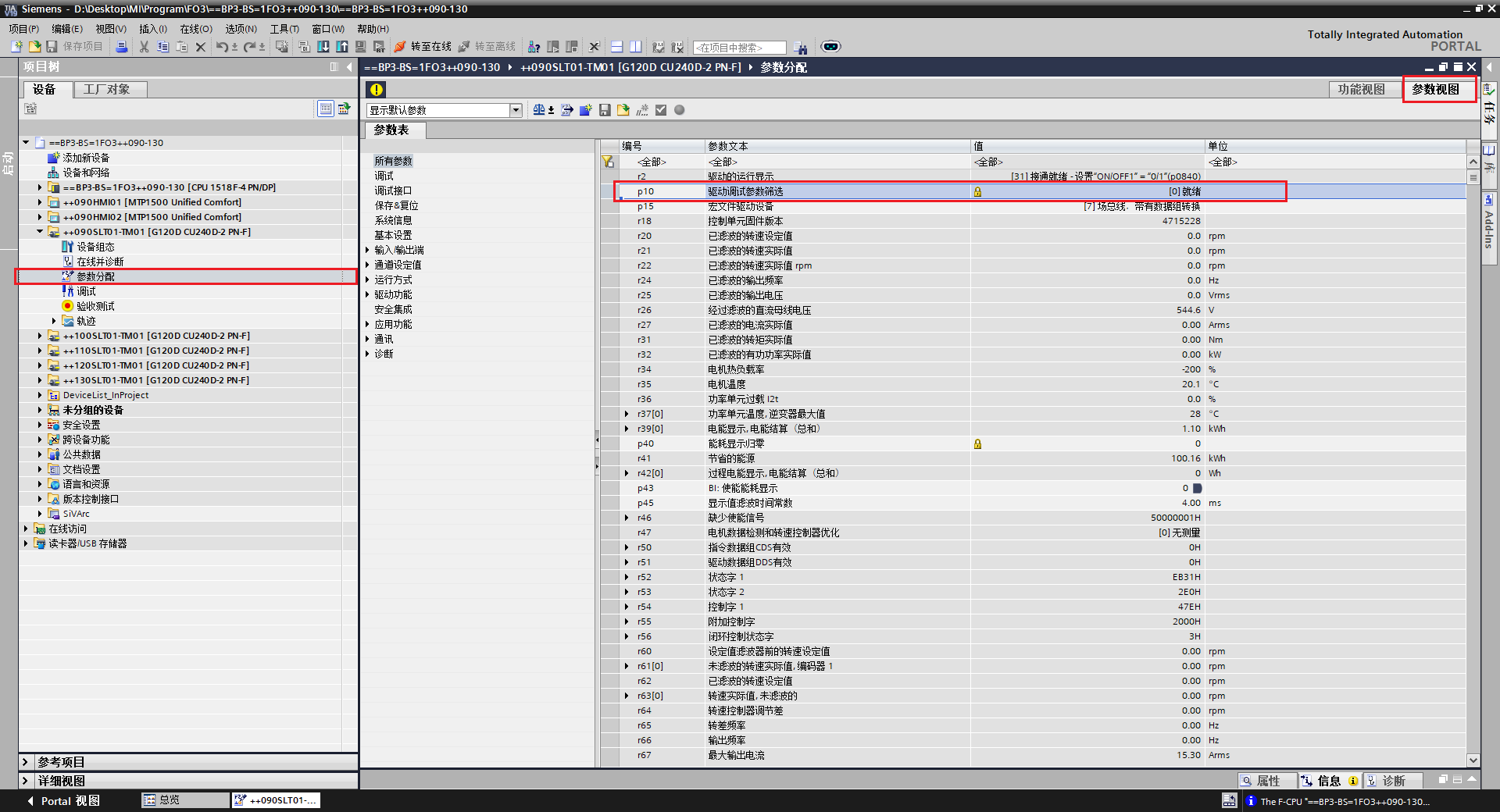Screen dimensions: 1500x812
Task: Click the split editor horizontally icon
Action: coord(616,47)
